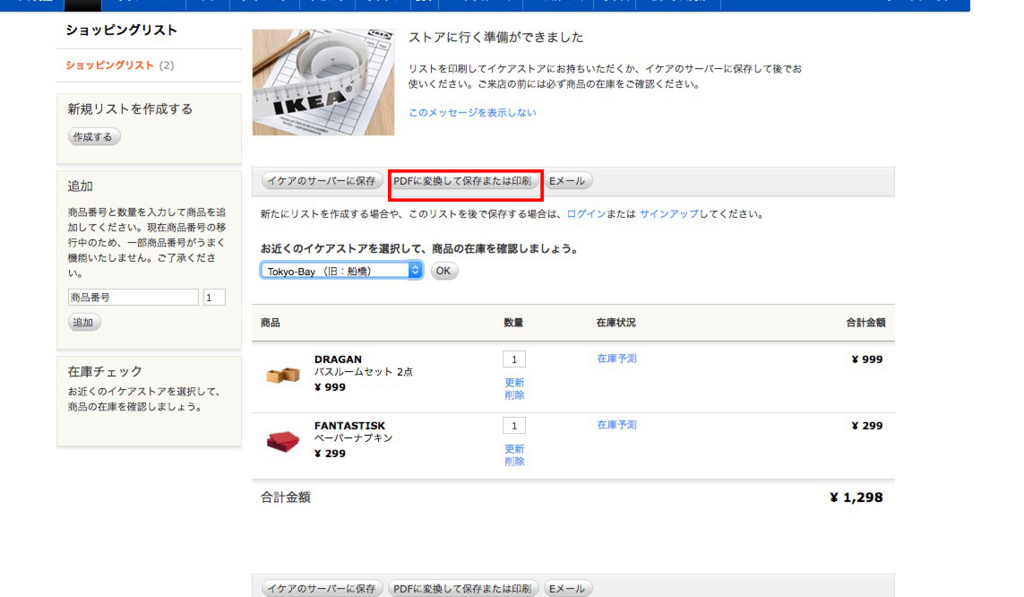Click top イケアのサーバーに保存 button
The image size is (1024, 597).
pyautogui.click(x=322, y=181)
